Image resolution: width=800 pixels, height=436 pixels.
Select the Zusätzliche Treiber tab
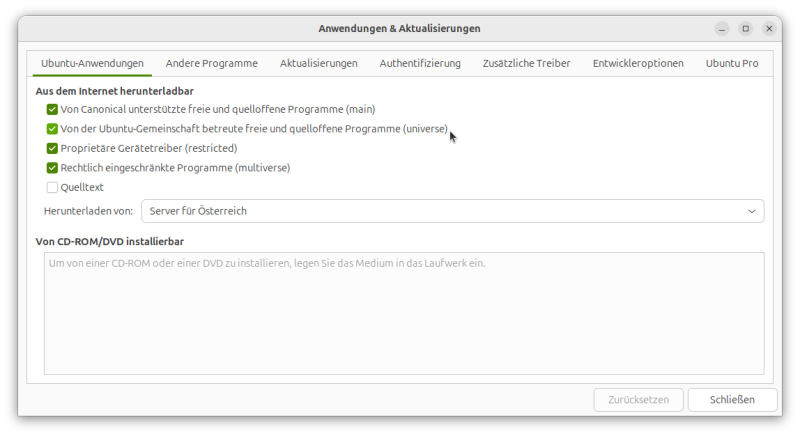(x=526, y=63)
